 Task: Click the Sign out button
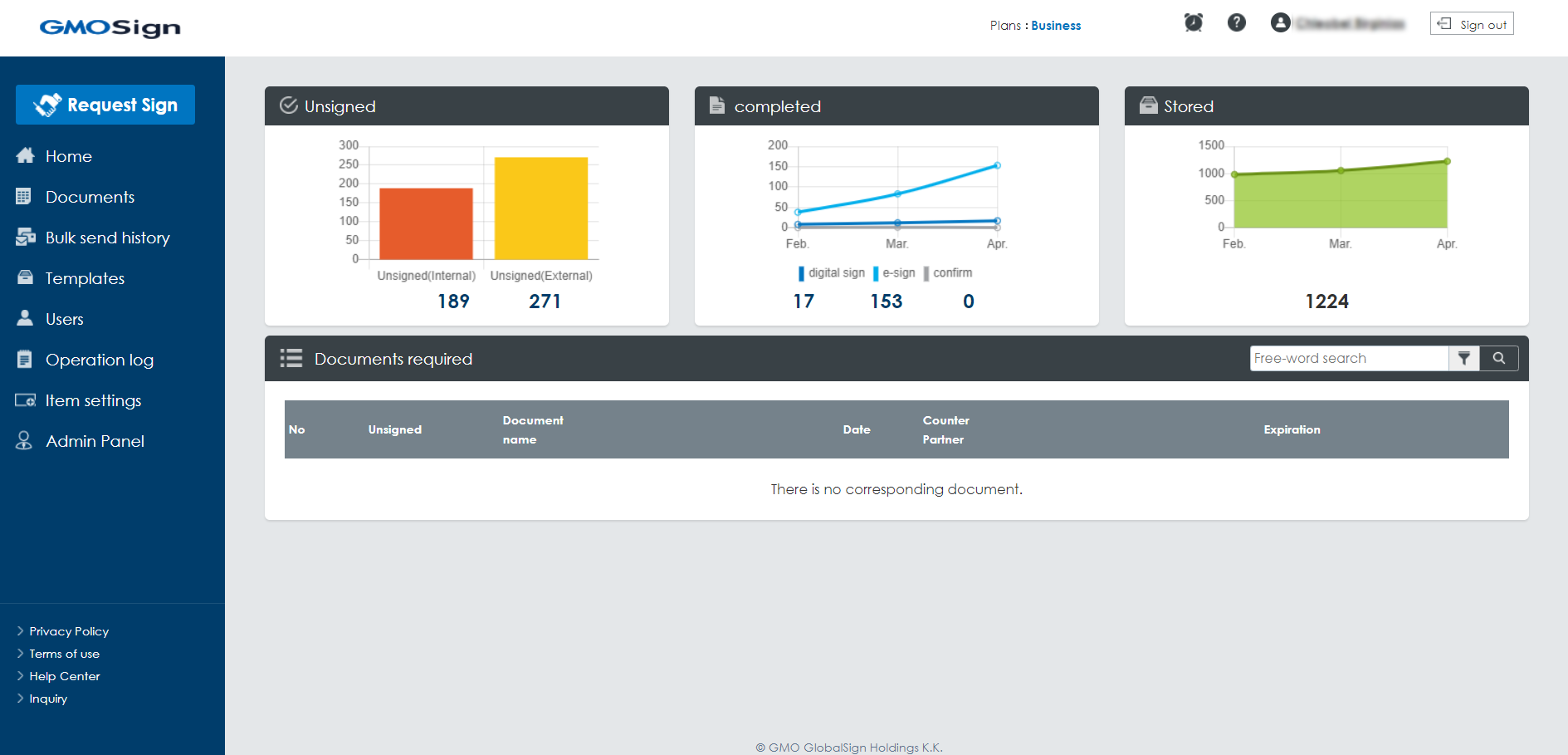tap(1472, 24)
